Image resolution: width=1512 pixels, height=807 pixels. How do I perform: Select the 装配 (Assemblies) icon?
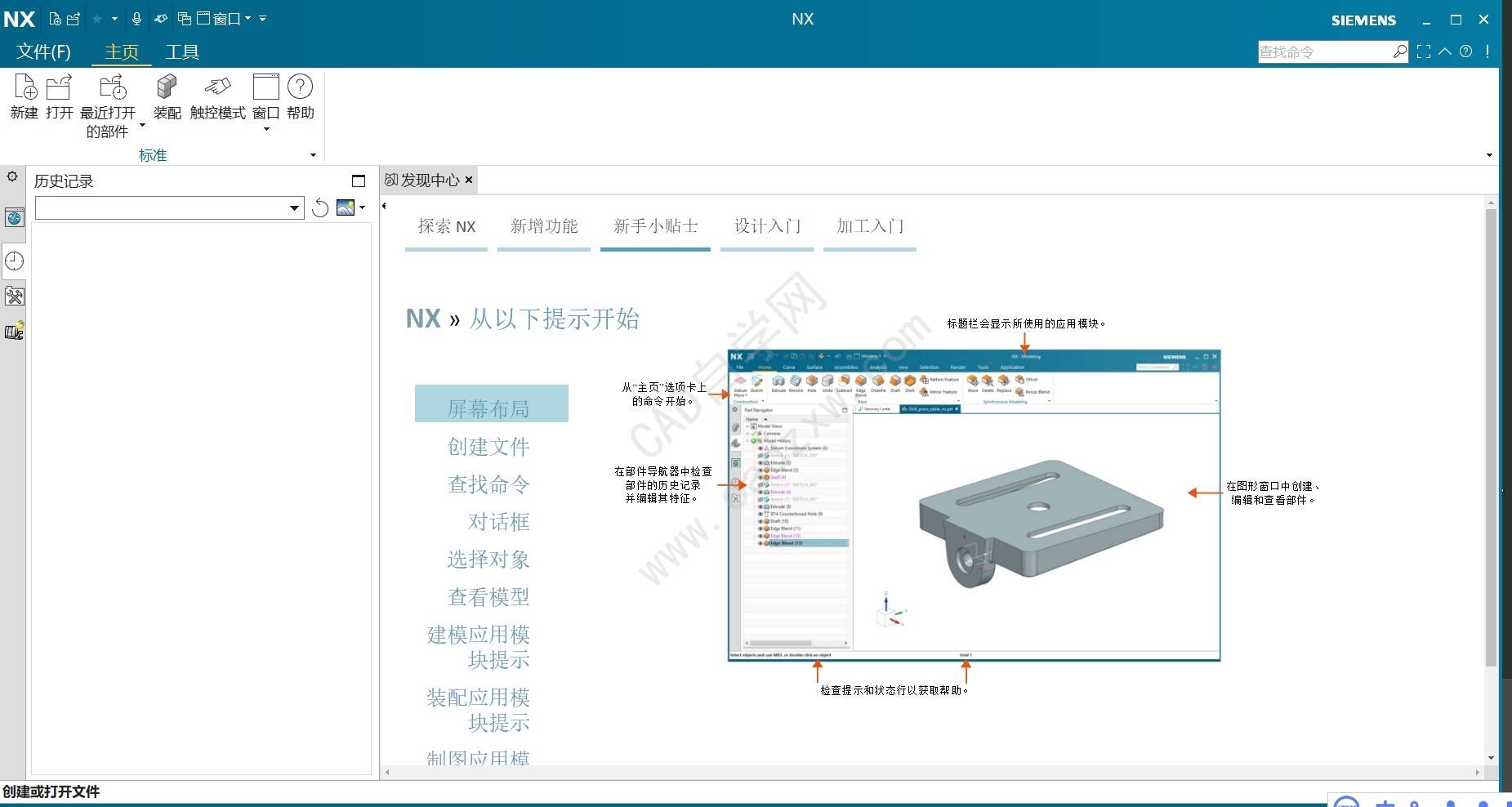pos(166,91)
